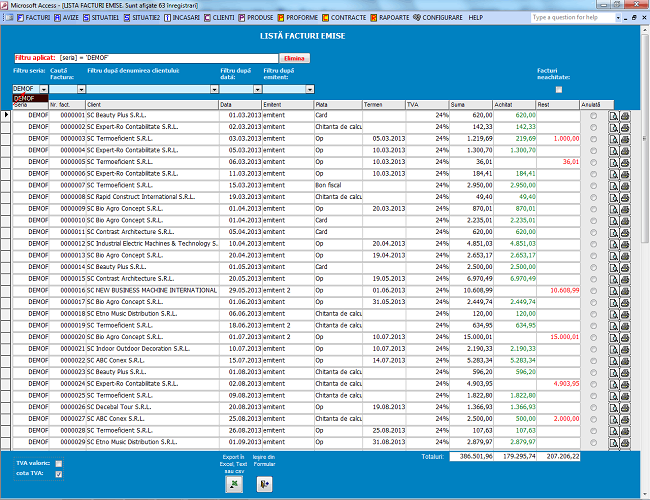This screenshot has width=650, height=500.
Task: Preview invoice 0000007 document icon
Action: pyautogui.click(x=614, y=186)
